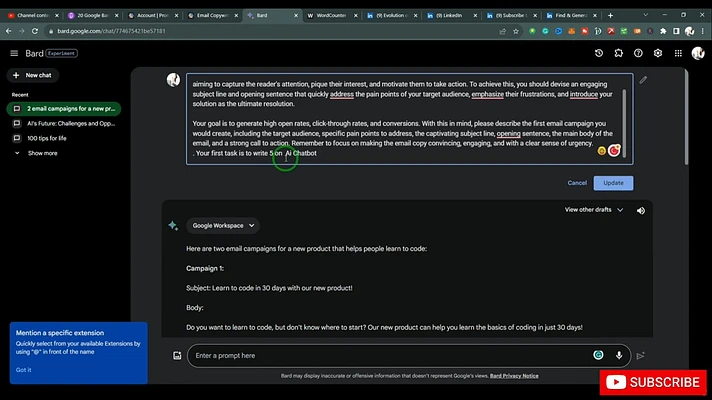The height and width of the screenshot is (400, 712).
Task: Bookmark this page with the star icon
Action: click(x=515, y=31)
